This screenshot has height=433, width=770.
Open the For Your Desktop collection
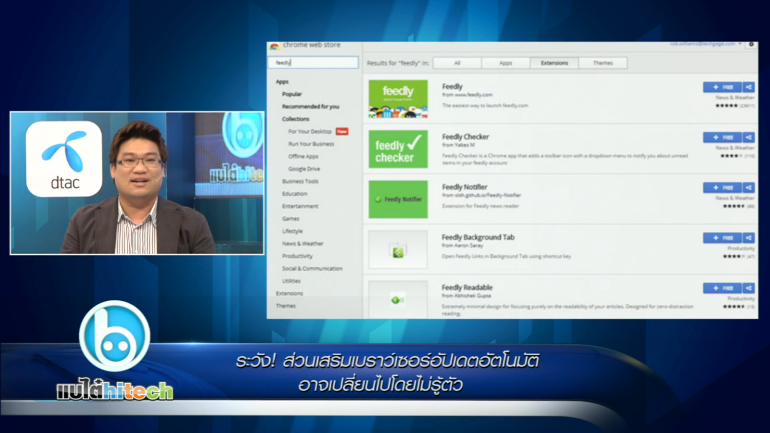310,131
